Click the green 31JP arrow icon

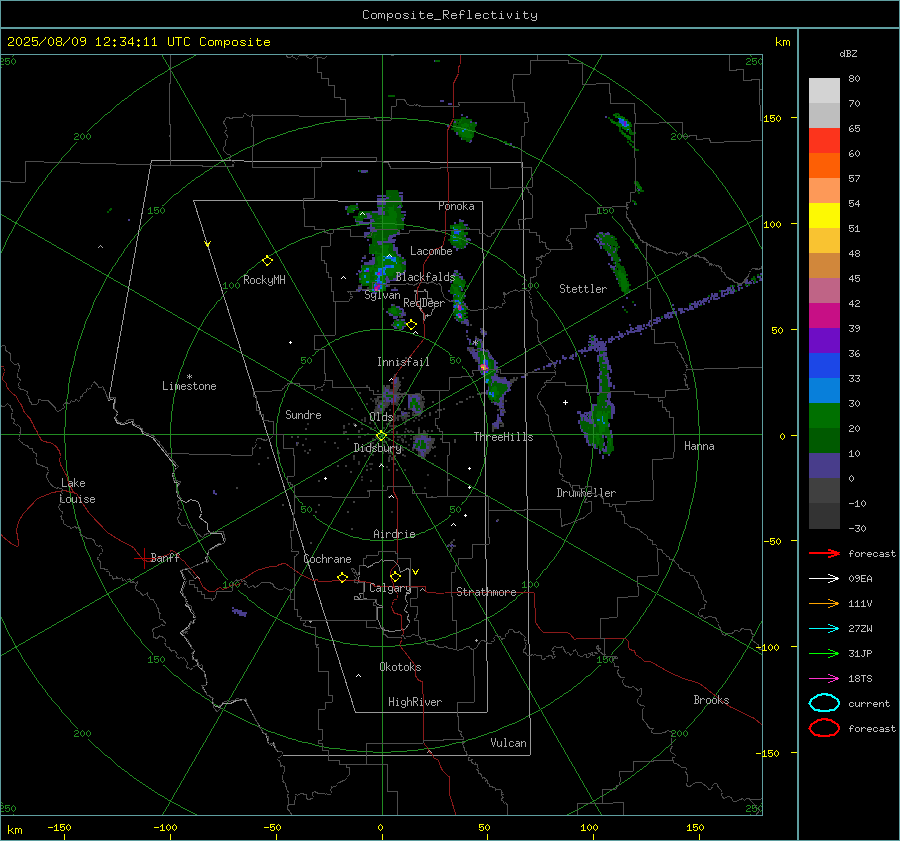tap(824, 653)
